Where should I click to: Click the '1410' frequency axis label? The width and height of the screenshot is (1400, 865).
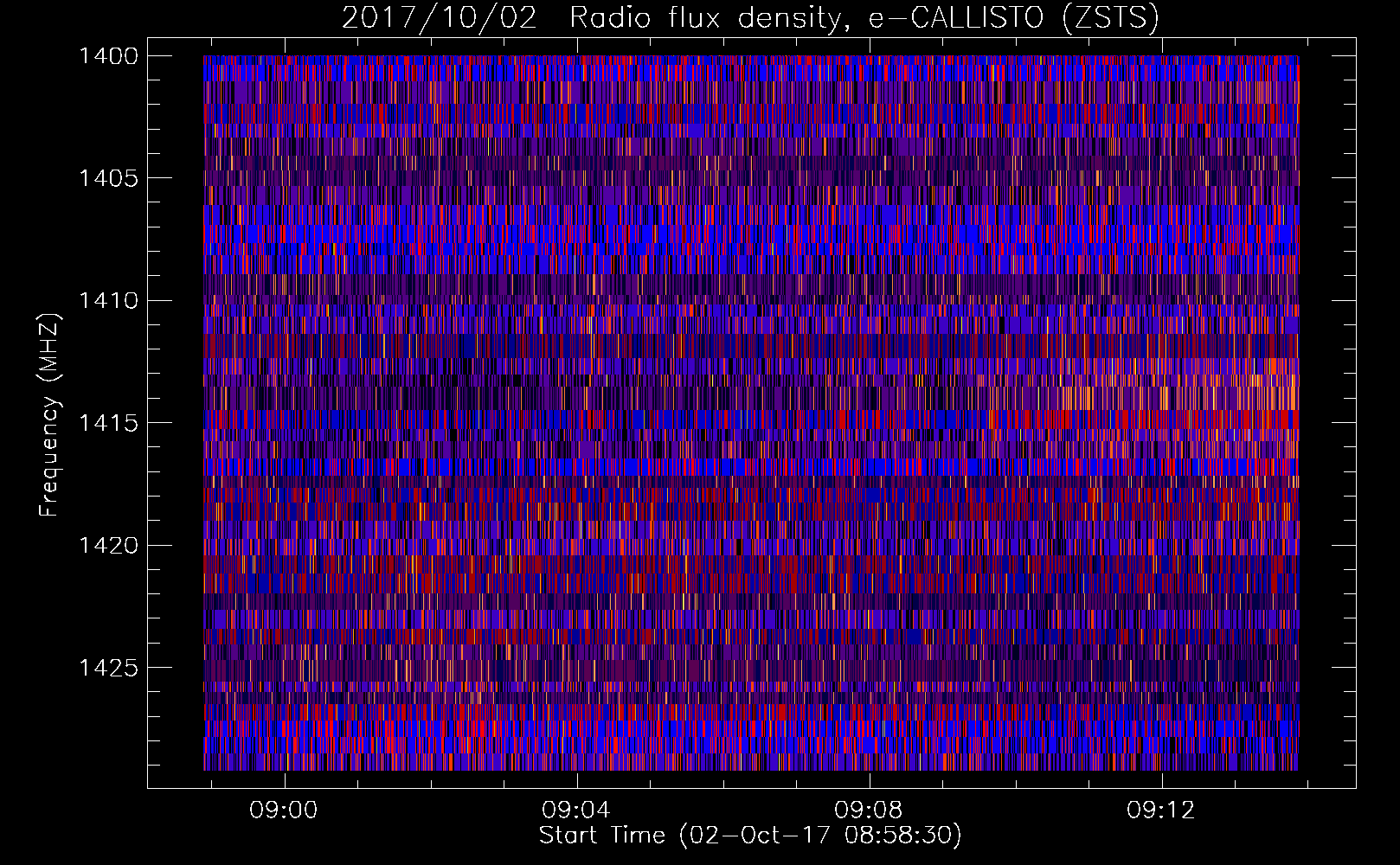pyautogui.click(x=108, y=301)
